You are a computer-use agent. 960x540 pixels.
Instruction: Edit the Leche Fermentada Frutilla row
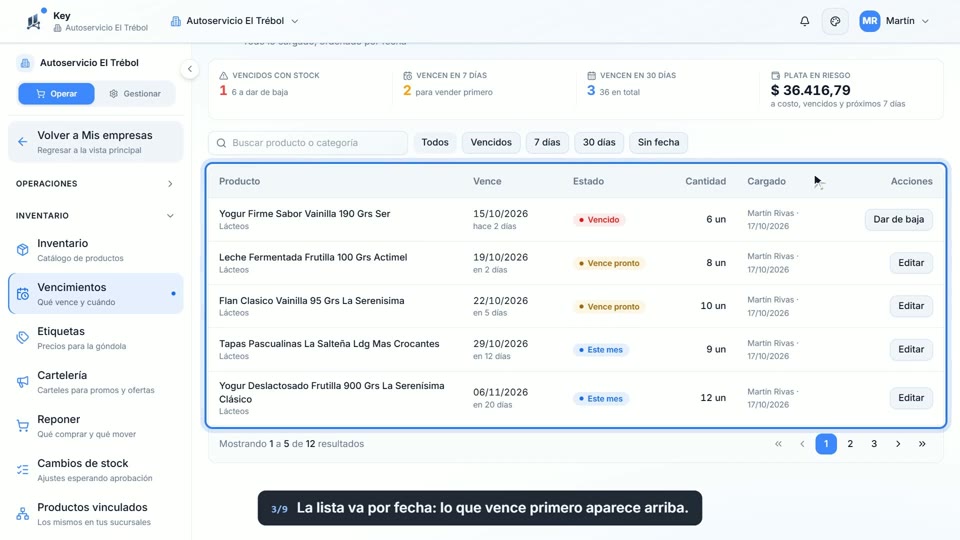coord(911,263)
